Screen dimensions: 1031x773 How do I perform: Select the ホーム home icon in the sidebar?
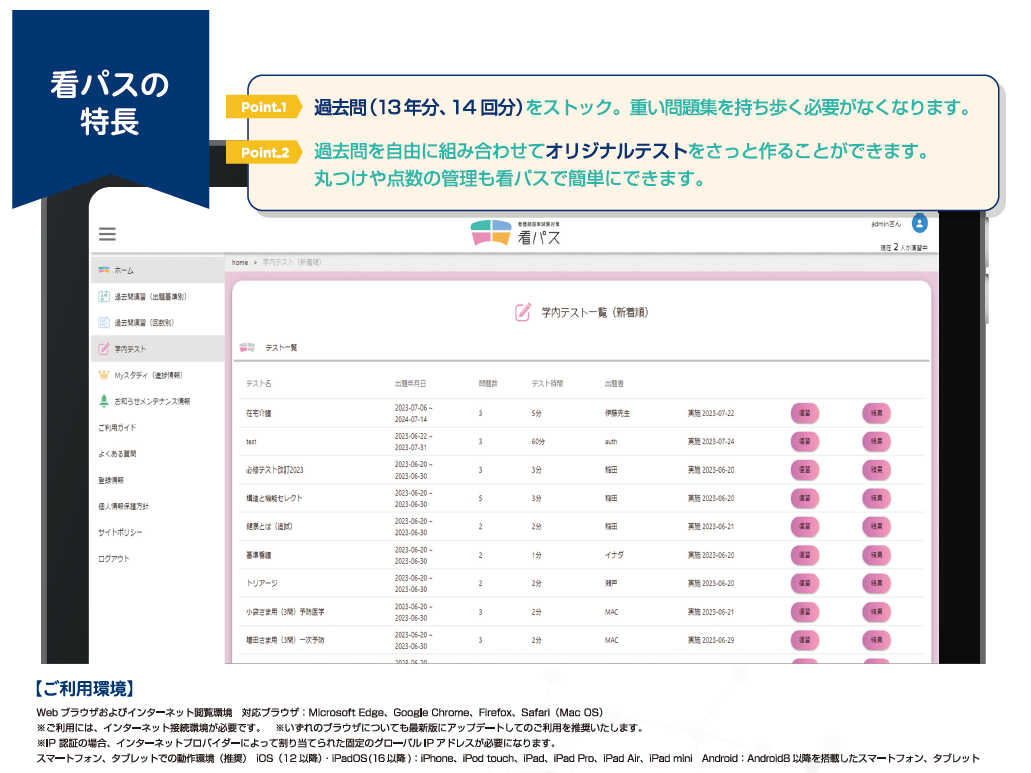[103, 270]
